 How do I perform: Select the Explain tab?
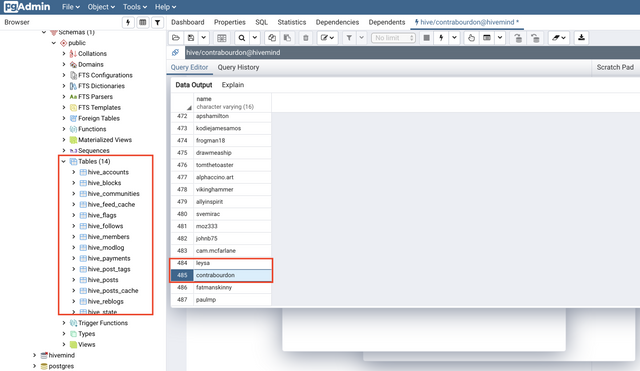coord(233,85)
